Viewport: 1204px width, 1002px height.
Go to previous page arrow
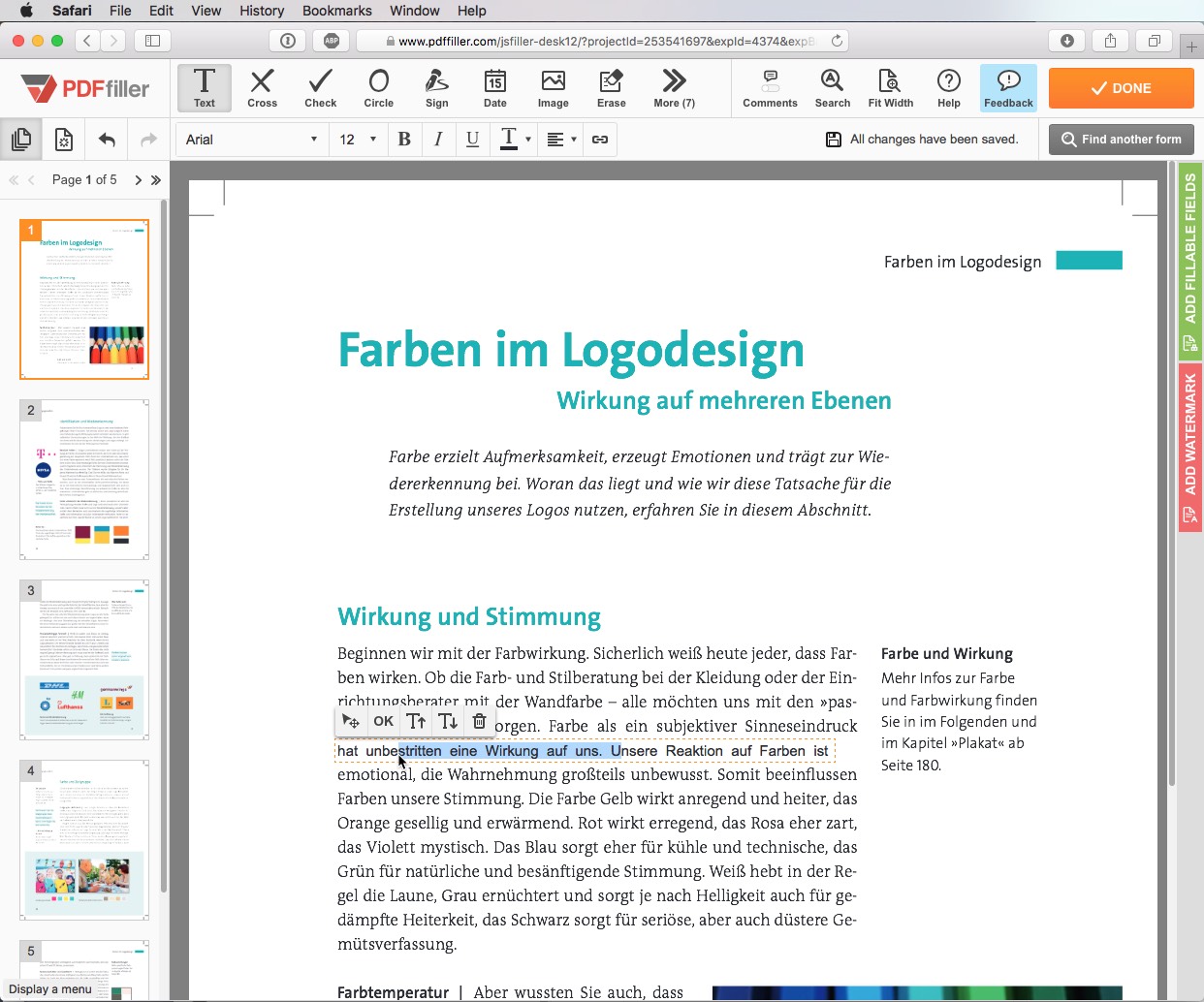point(31,180)
